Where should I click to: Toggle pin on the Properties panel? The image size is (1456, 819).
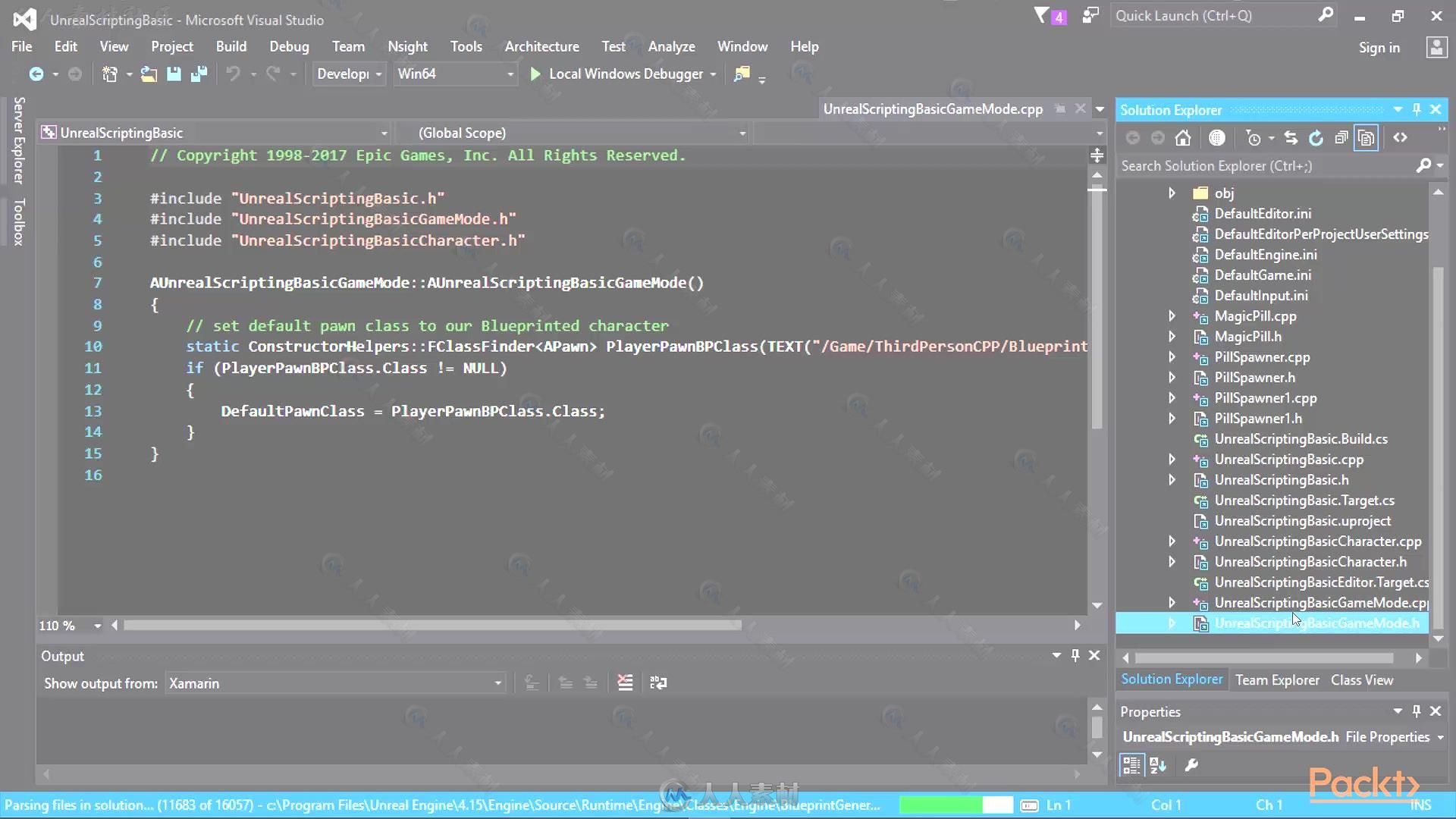point(1417,711)
